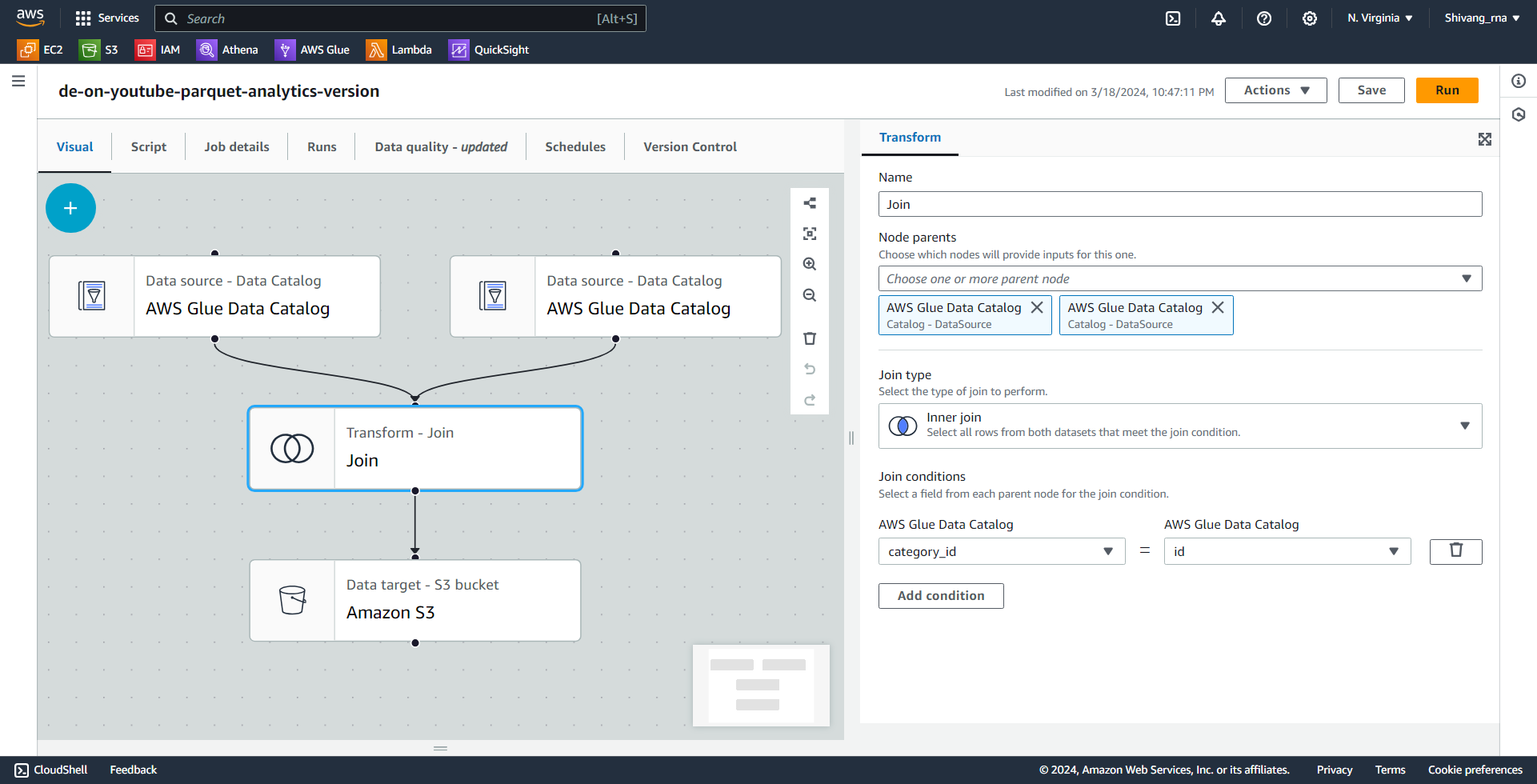Open the Schedules tab
The width and height of the screenshot is (1537, 784).
(575, 147)
